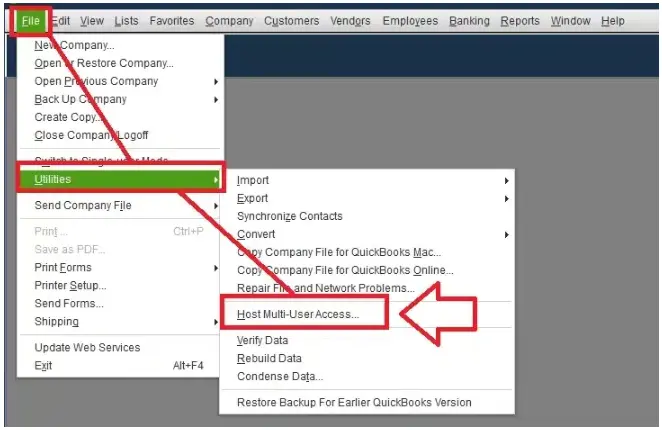Screen dimensions: 662x430
Task: Choose Send Forms entry
Action: 120,303
